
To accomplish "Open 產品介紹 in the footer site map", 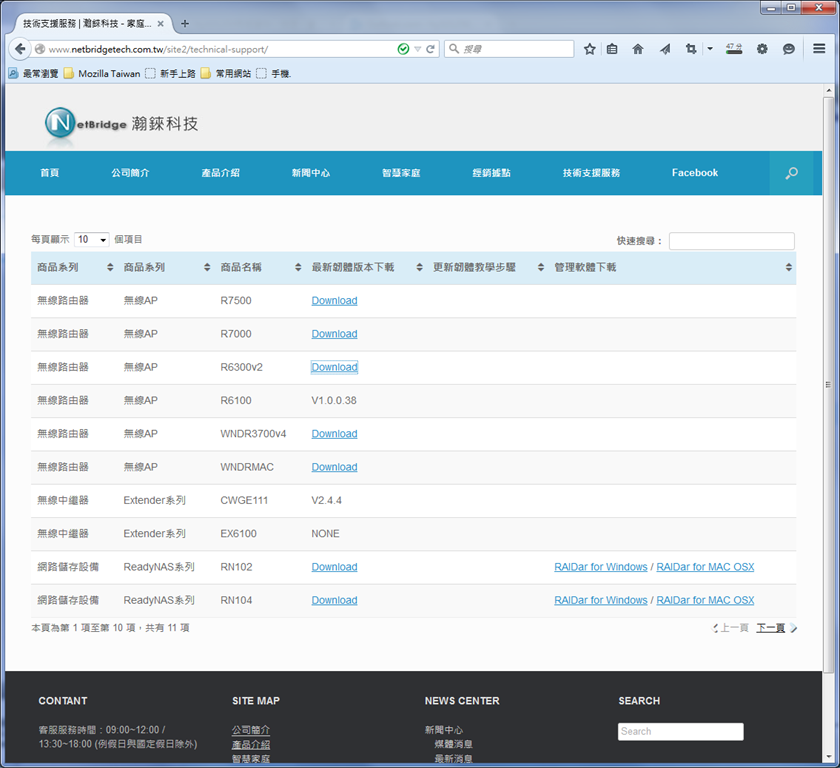I will pyautogui.click(x=251, y=744).
